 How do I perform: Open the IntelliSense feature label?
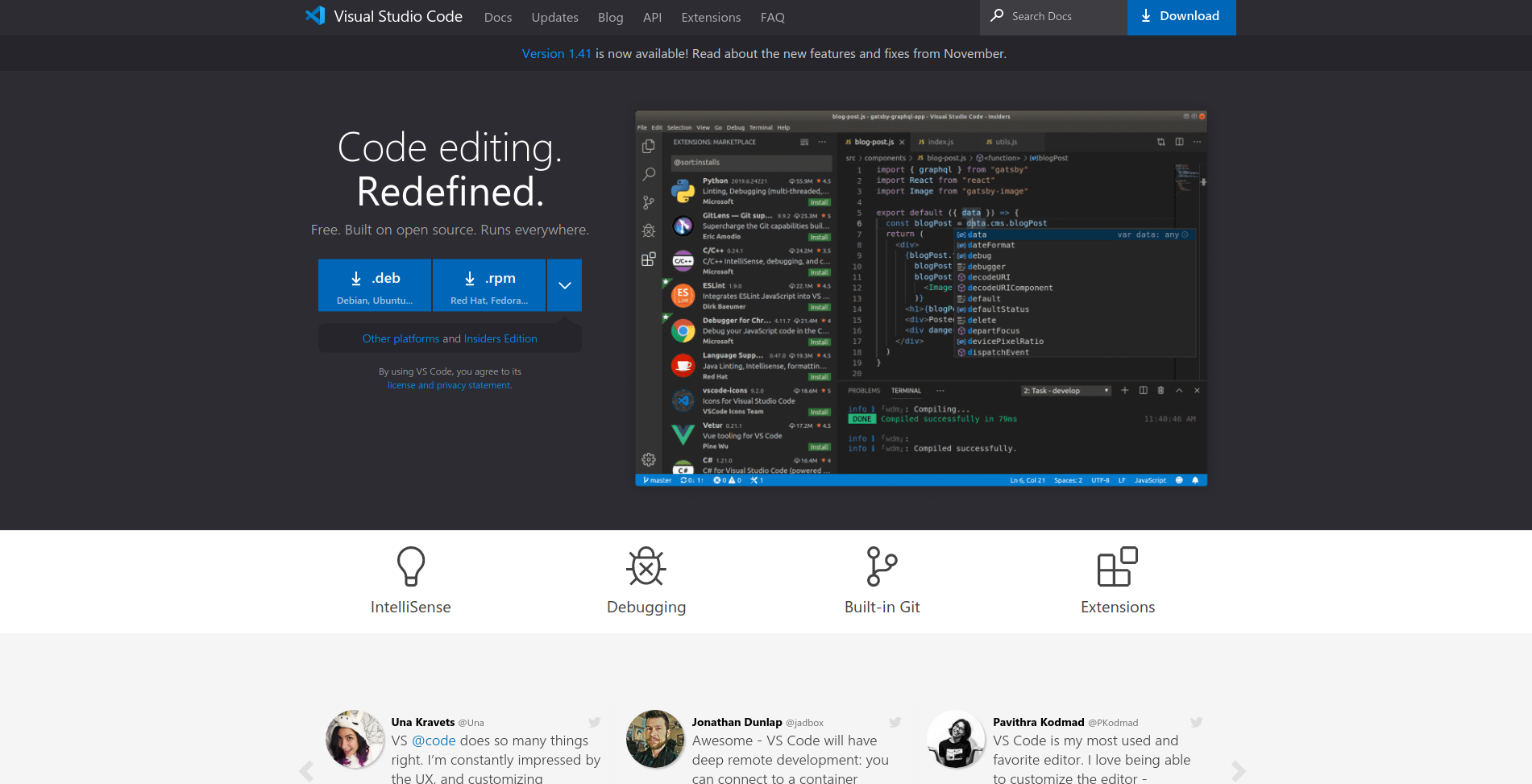(x=411, y=607)
